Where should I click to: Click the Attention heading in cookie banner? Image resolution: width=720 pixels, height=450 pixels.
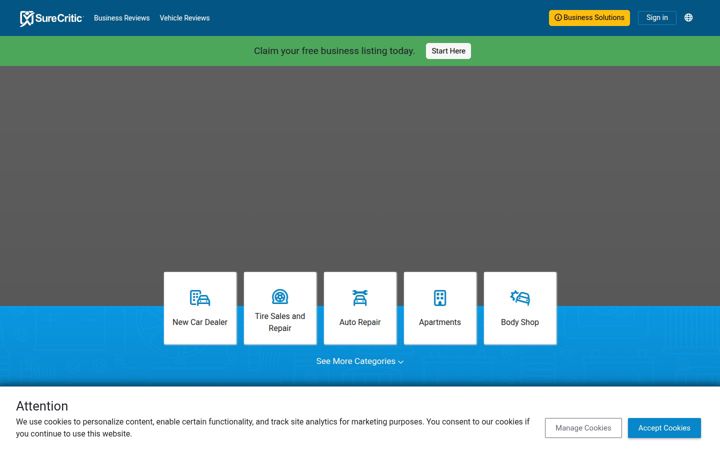[x=42, y=406]
